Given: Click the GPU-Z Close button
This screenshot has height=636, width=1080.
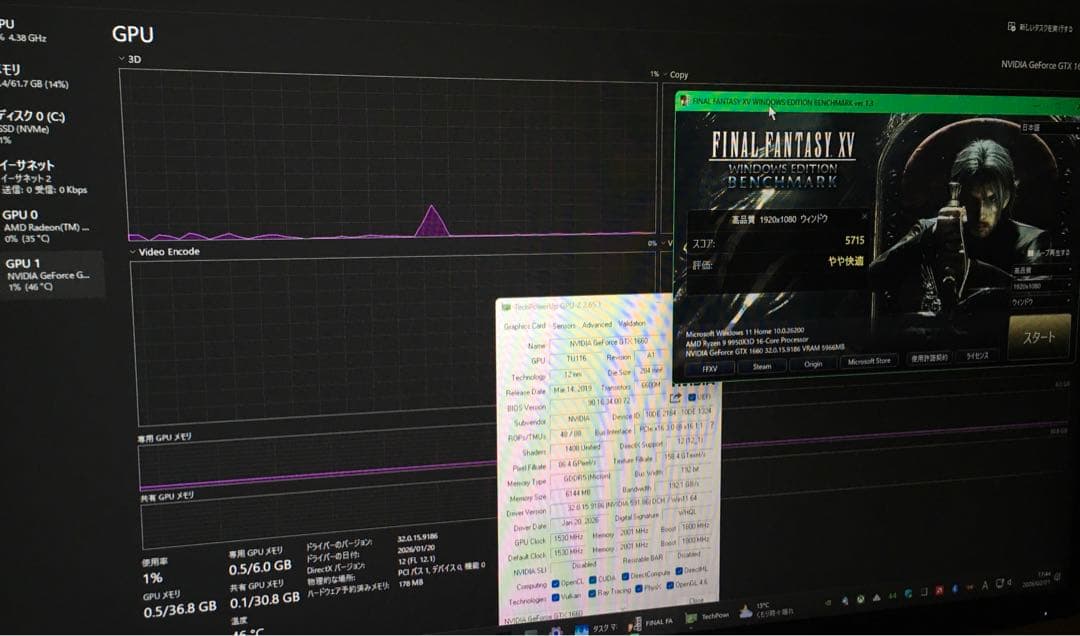Looking at the screenshot, I should (696, 600).
